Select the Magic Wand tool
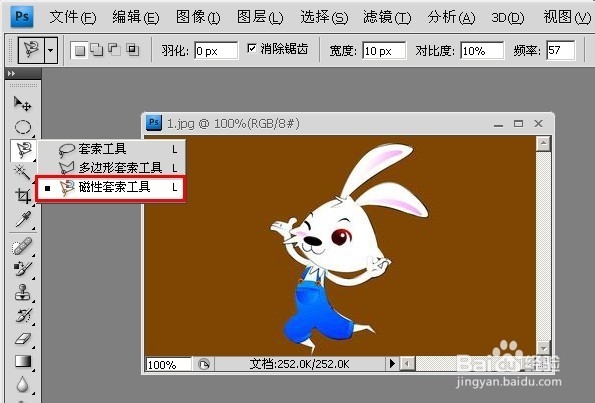This screenshot has height=403, width=595. [x=22, y=173]
